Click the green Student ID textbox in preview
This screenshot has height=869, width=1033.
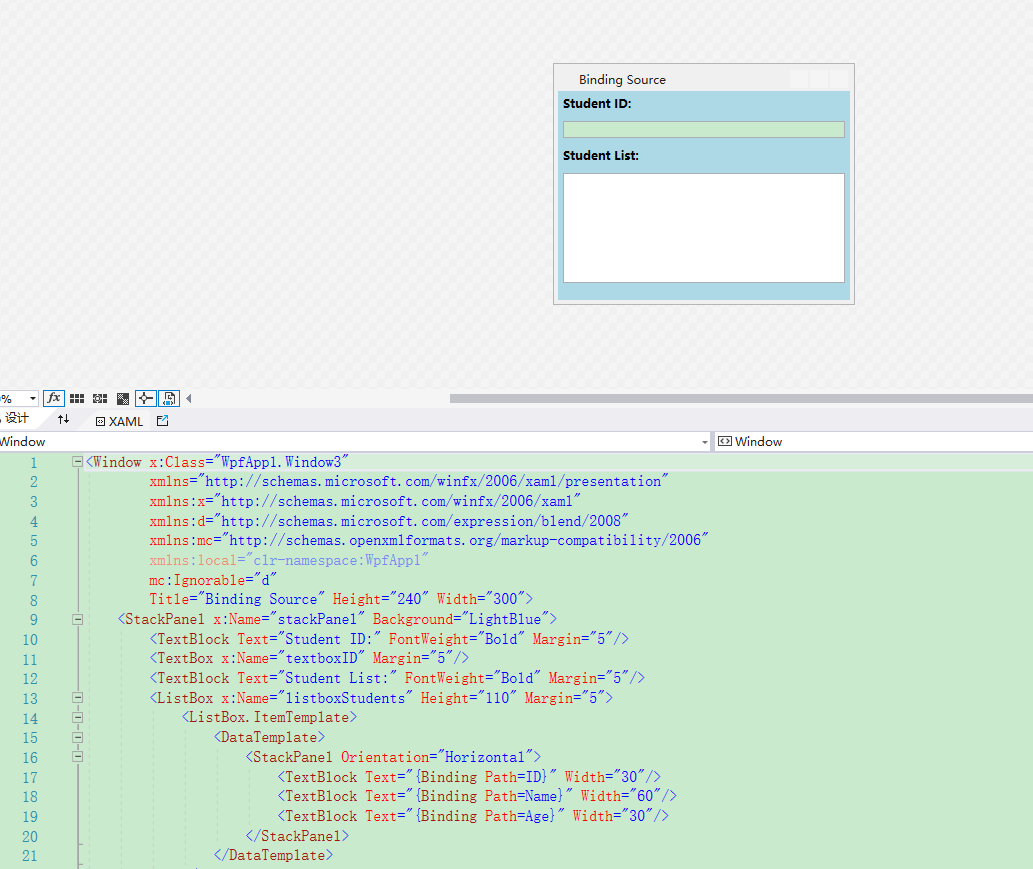pos(703,129)
